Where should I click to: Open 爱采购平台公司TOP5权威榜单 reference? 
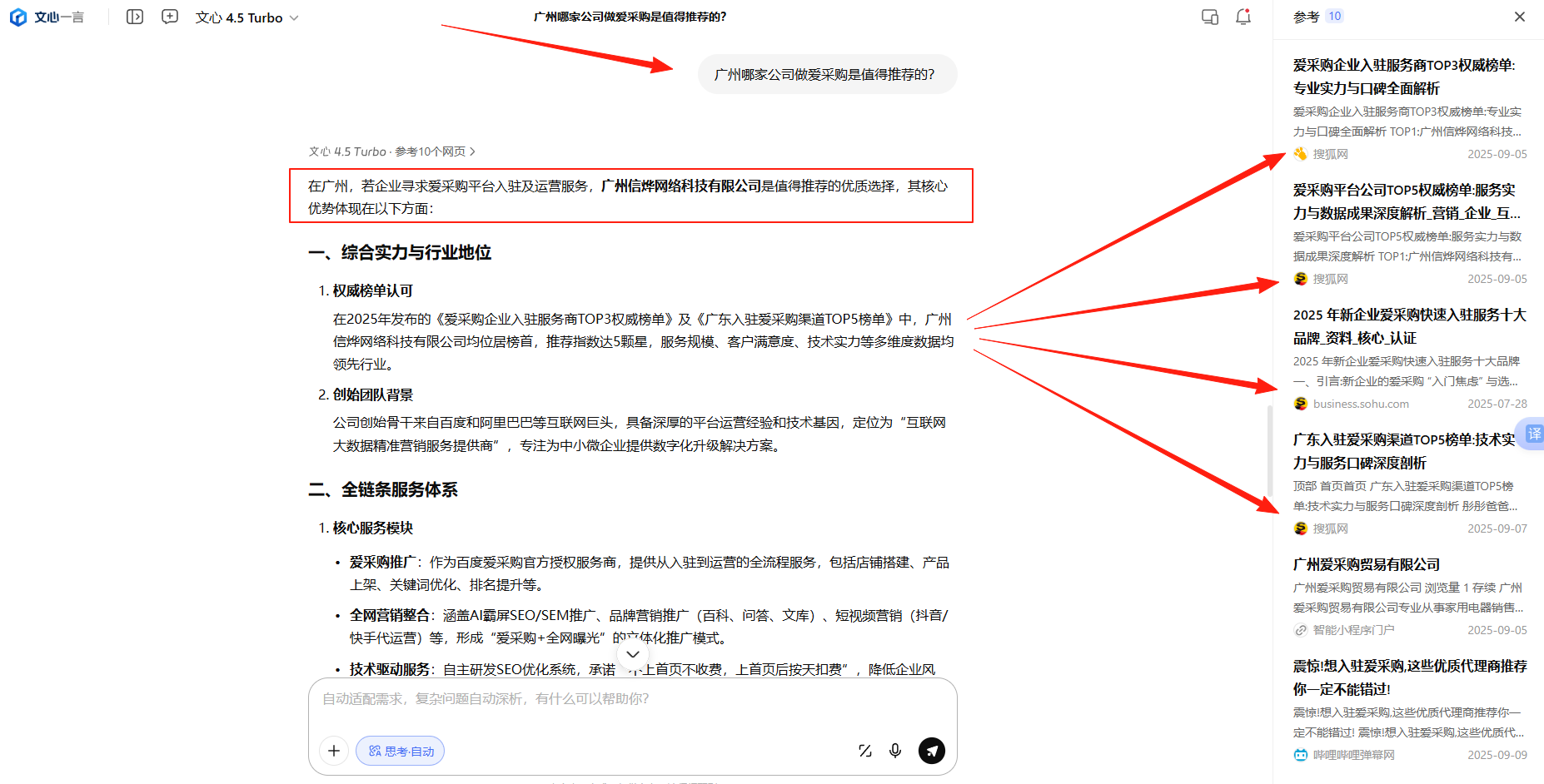point(1410,234)
